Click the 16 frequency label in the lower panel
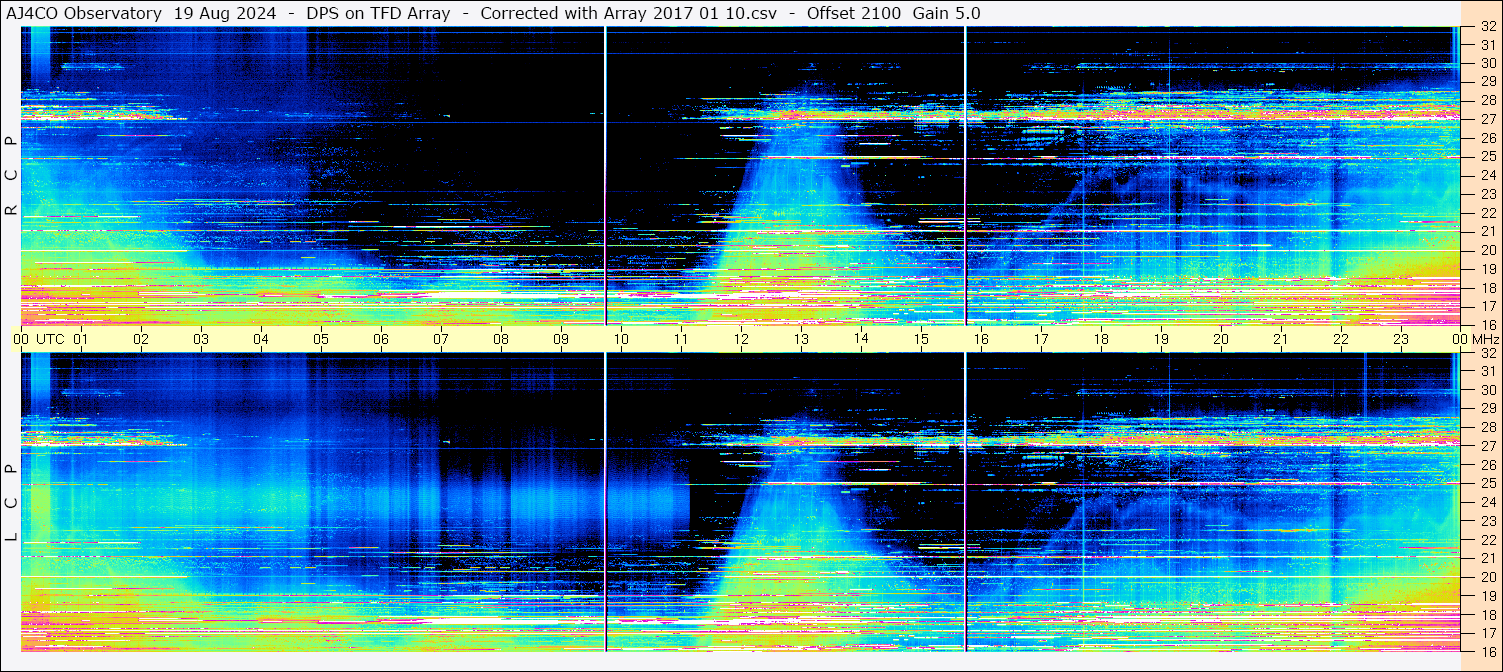Image resolution: width=1503 pixels, height=672 pixels. click(x=1487, y=651)
